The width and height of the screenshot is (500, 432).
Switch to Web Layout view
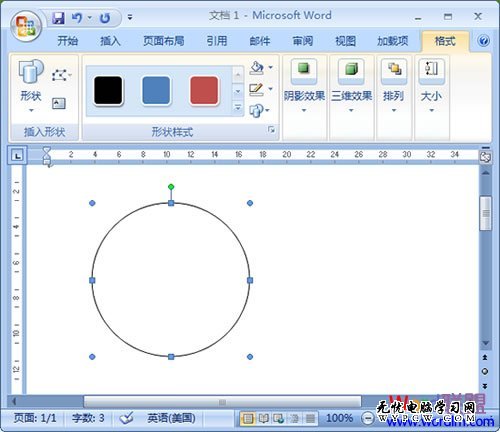pyautogui.click(x=279, y=418)
